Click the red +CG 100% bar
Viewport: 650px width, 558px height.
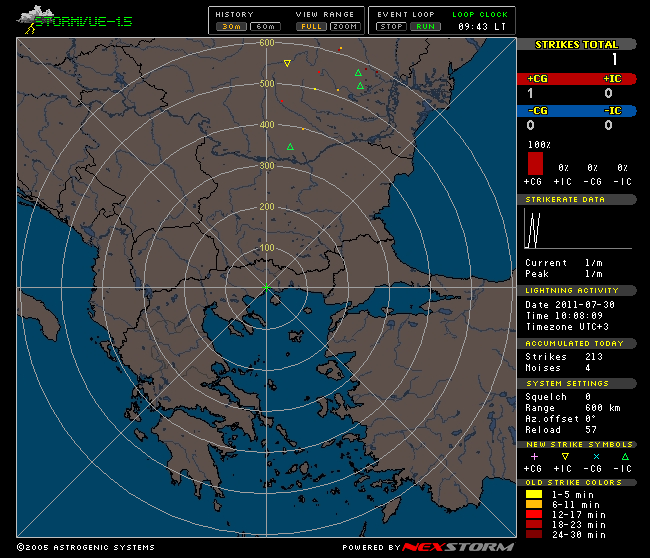535,163
